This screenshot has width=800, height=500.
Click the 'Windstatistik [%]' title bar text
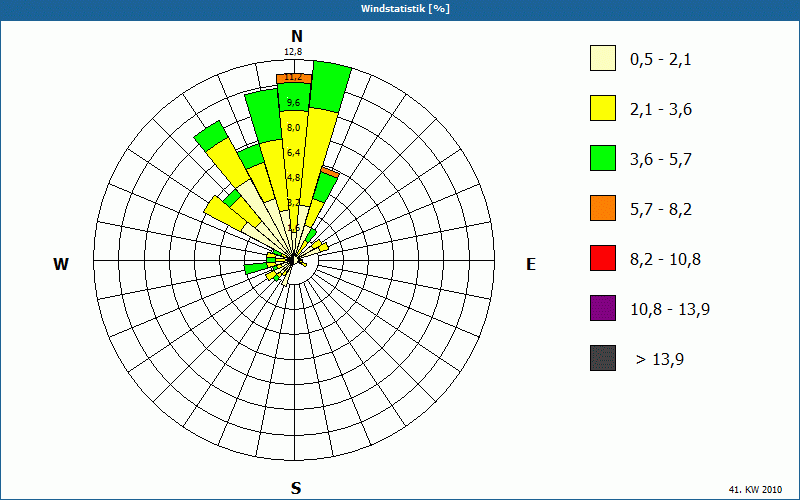(x=406, y=9)
